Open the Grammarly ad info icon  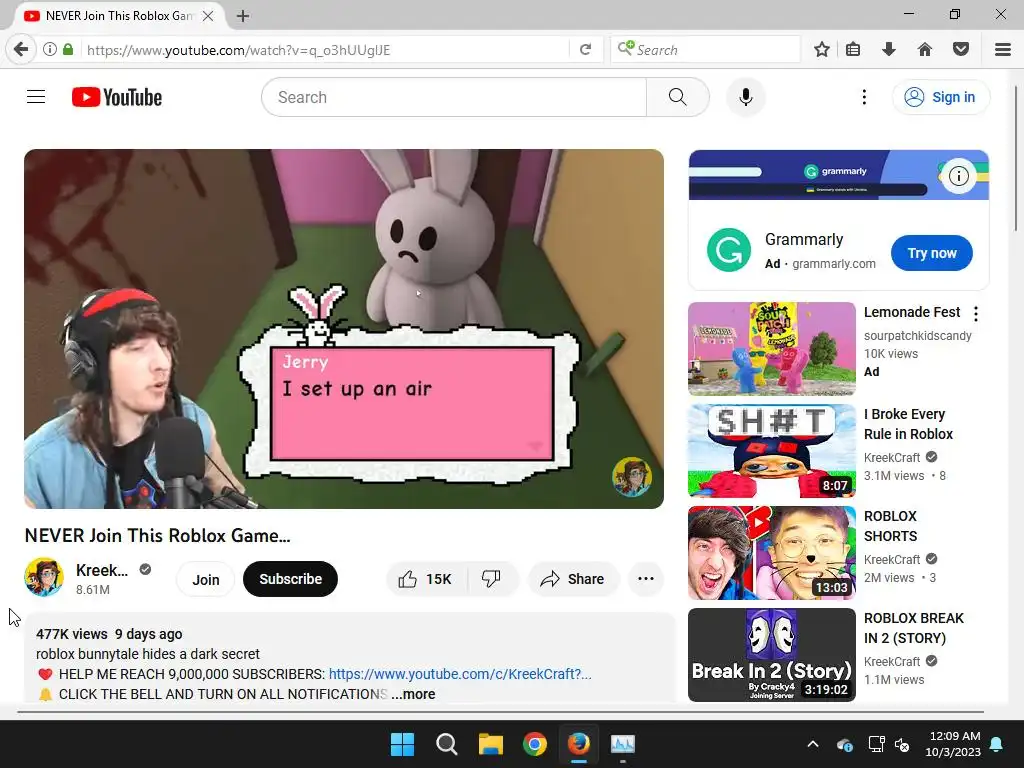coord(959,176)
